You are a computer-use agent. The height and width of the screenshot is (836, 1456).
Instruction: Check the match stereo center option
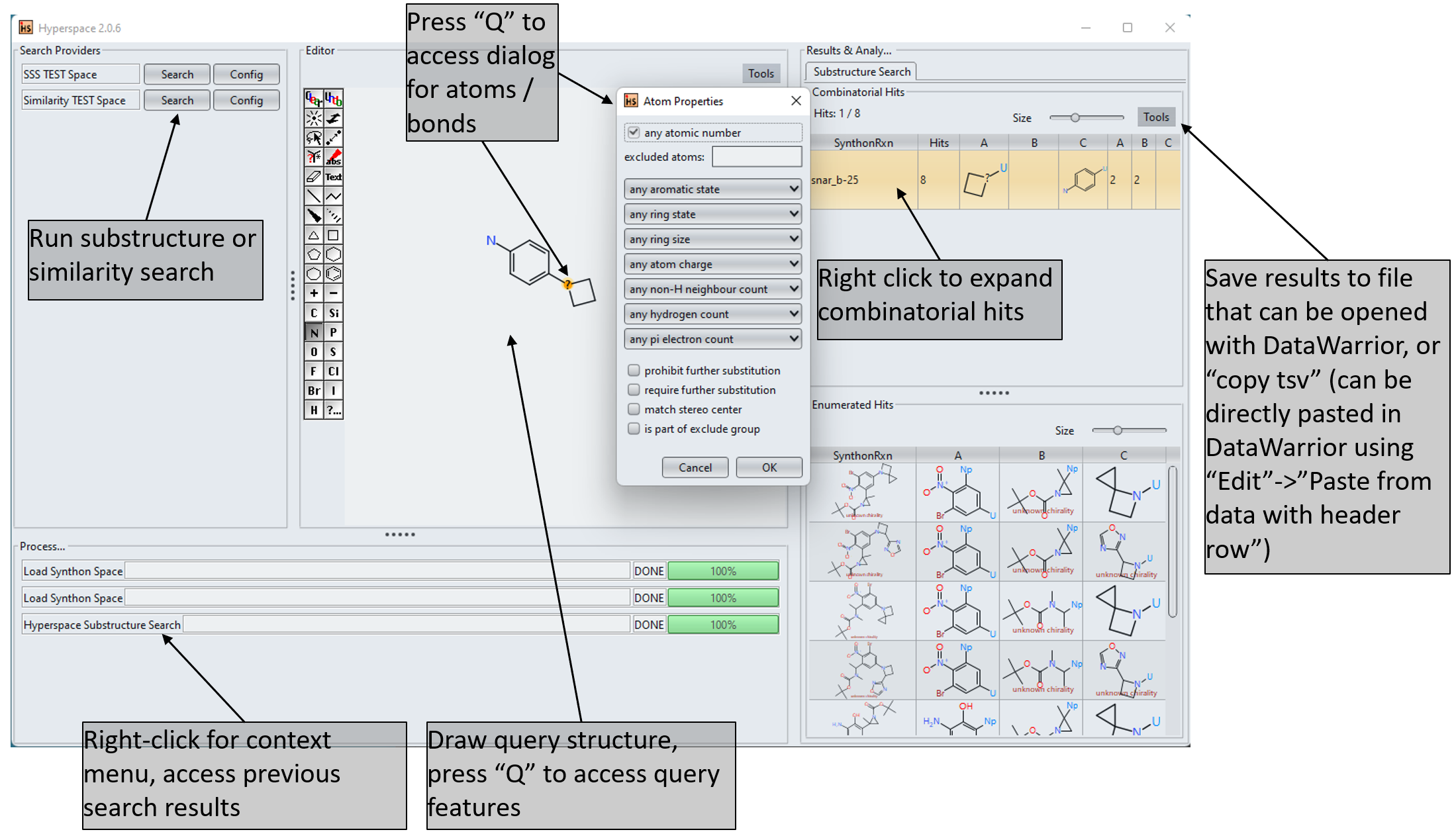pos(634,409)
